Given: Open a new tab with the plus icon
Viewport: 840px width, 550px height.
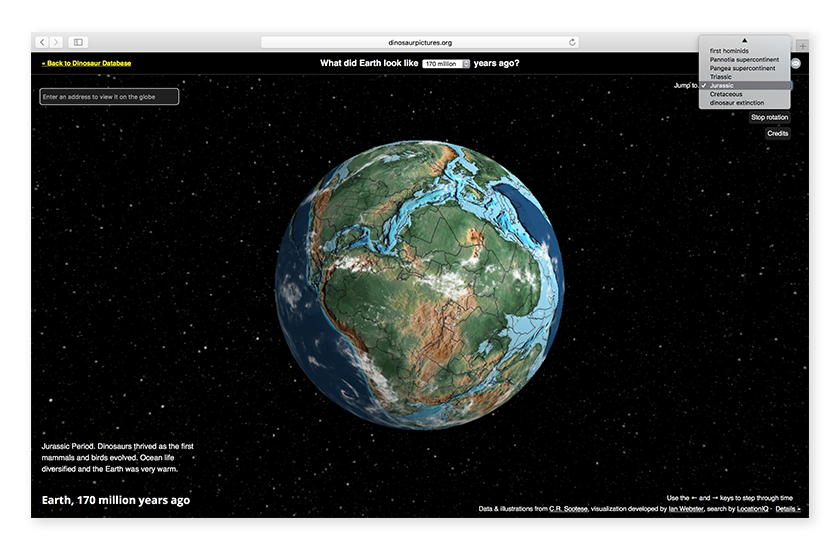Looking at the screenshot, I should [x=802, y=46].
